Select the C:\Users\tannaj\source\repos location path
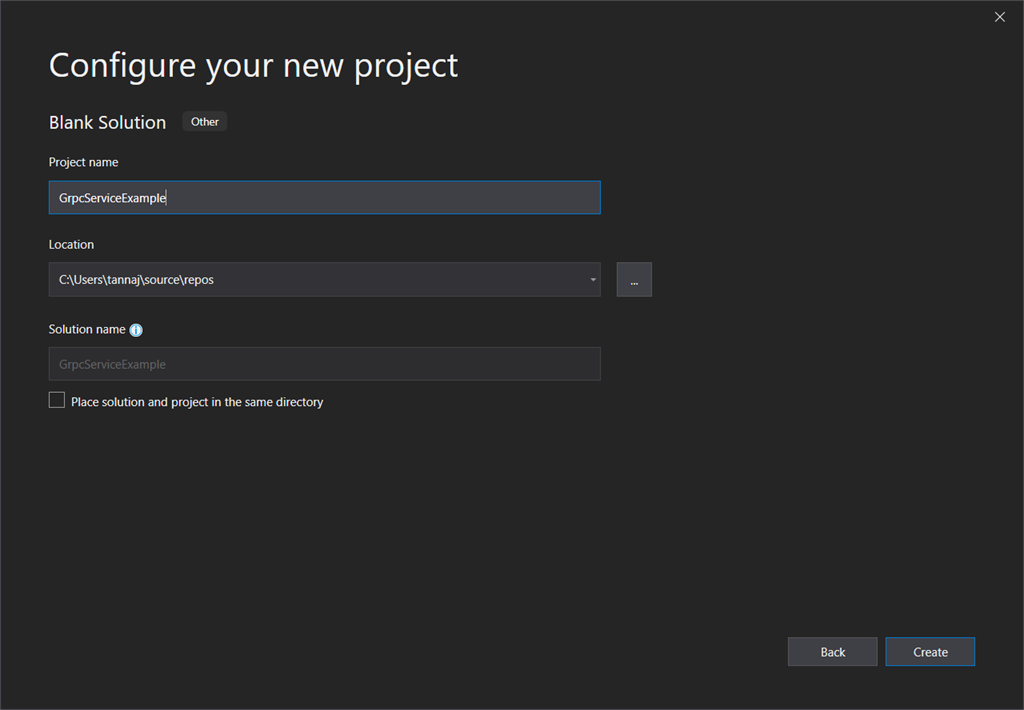 136,280
